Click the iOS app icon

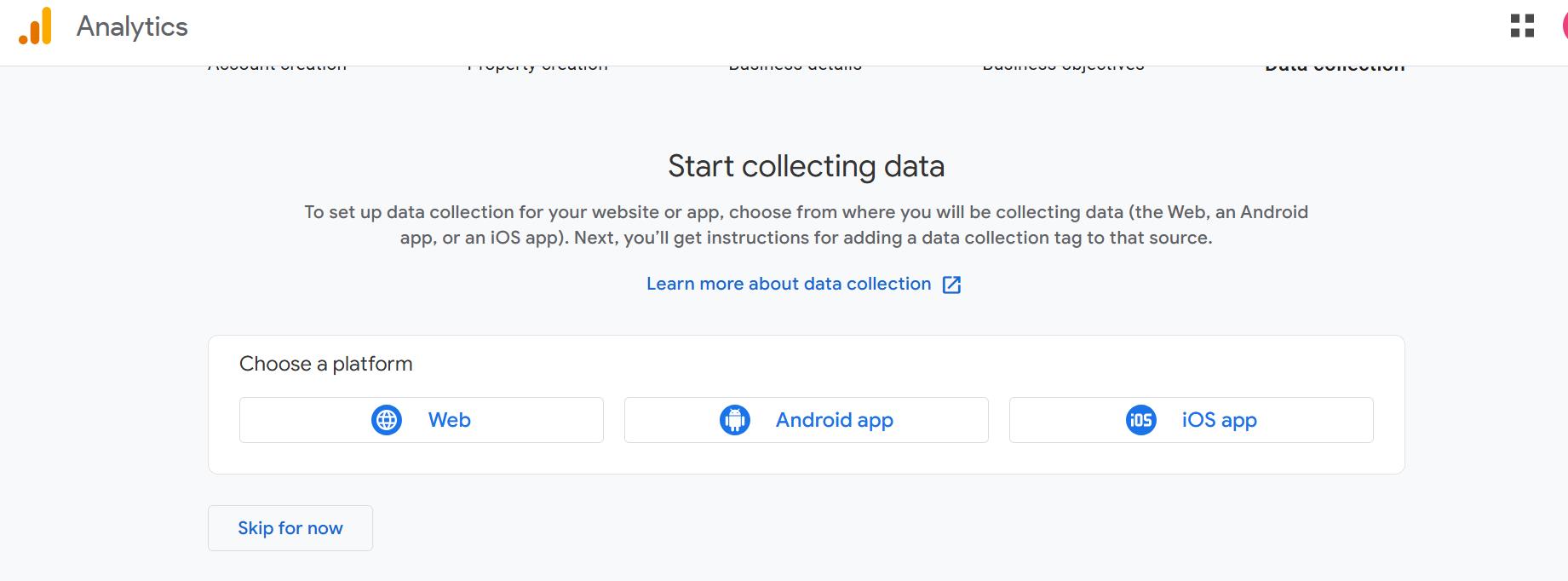1141,420
